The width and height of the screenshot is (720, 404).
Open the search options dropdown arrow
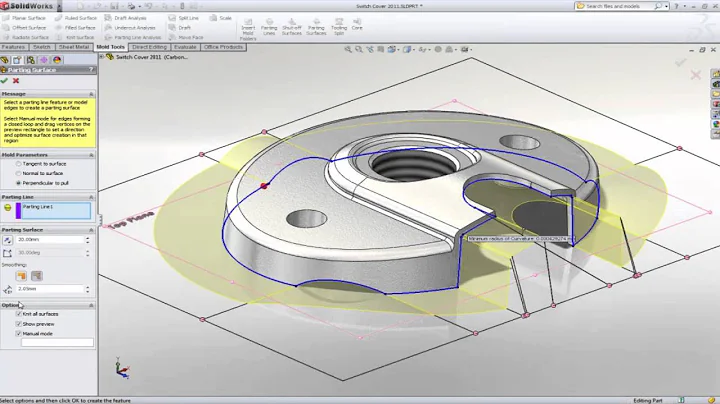[x=666, y=6]
